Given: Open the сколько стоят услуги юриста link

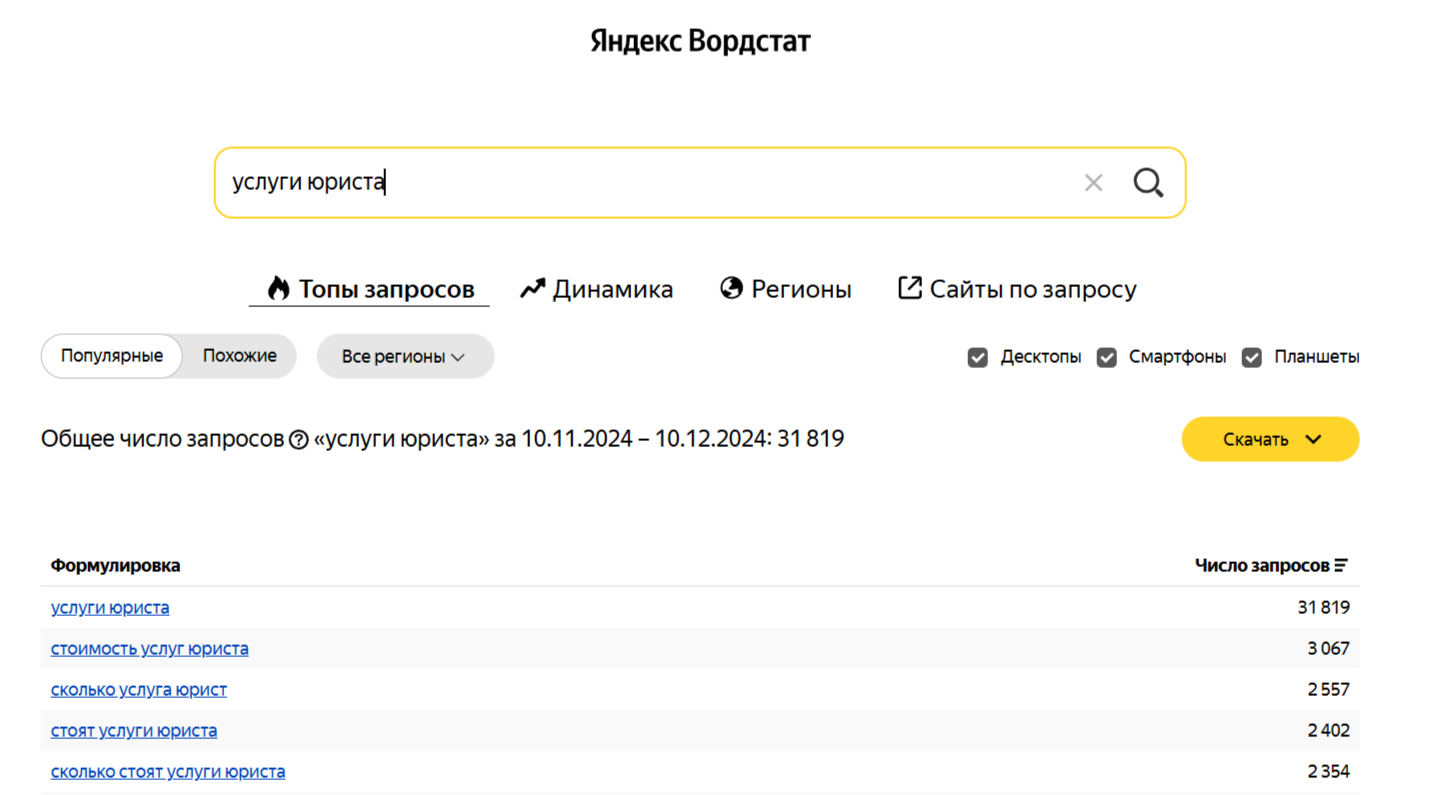Looking at the screenshot, I should [x=168, y=771].
